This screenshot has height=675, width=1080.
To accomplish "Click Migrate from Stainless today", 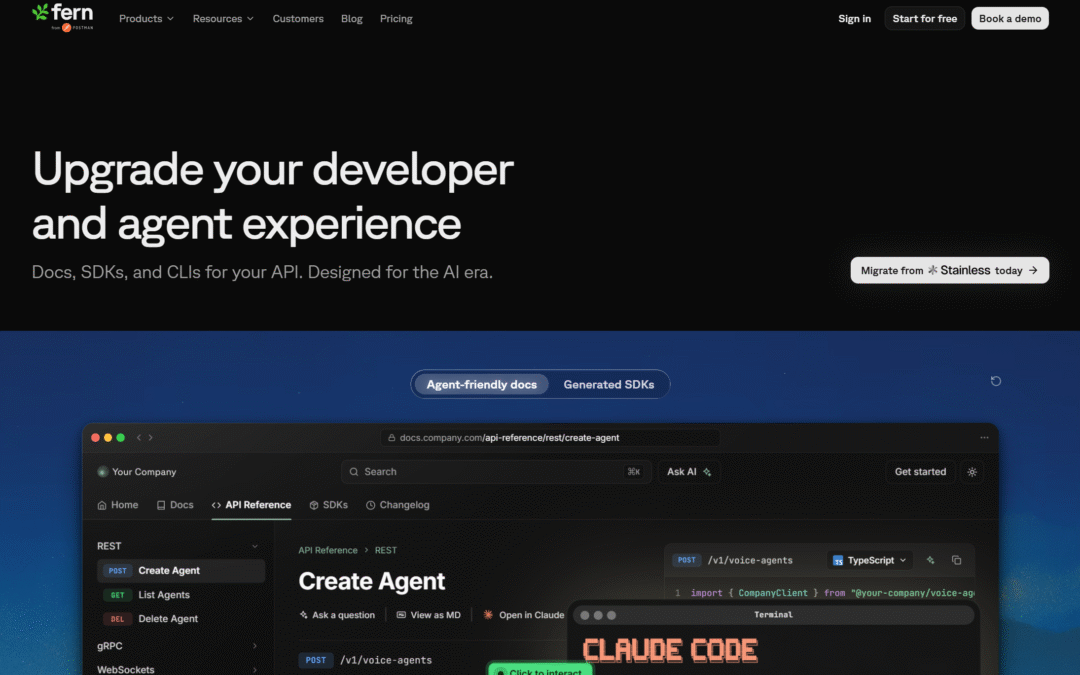I will (950, 271).
